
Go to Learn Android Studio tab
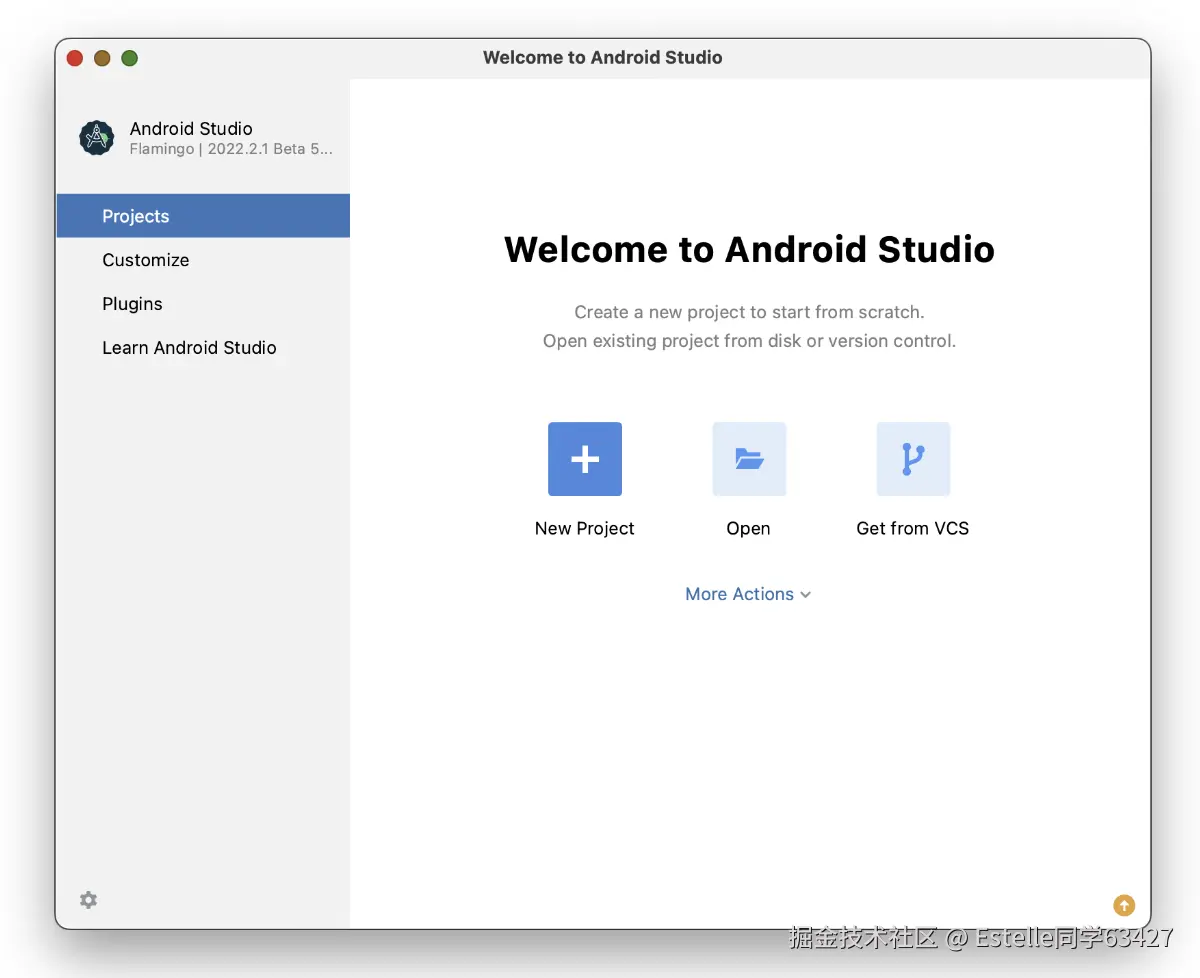coord(203,348)
